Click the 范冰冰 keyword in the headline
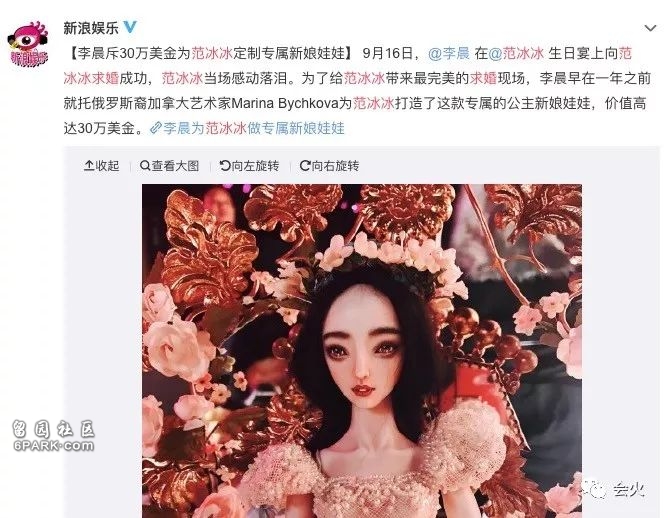This screenshot has width=666, height=518. (x=212, y=53)
